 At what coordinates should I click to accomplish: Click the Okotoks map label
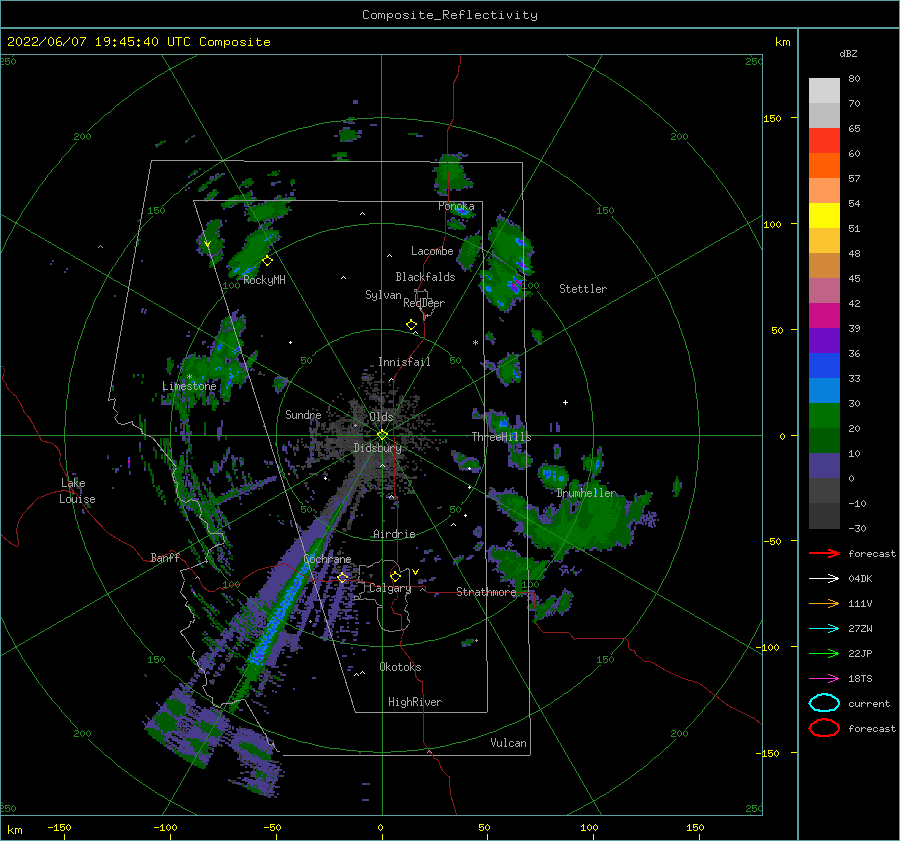tap(400, 667)
